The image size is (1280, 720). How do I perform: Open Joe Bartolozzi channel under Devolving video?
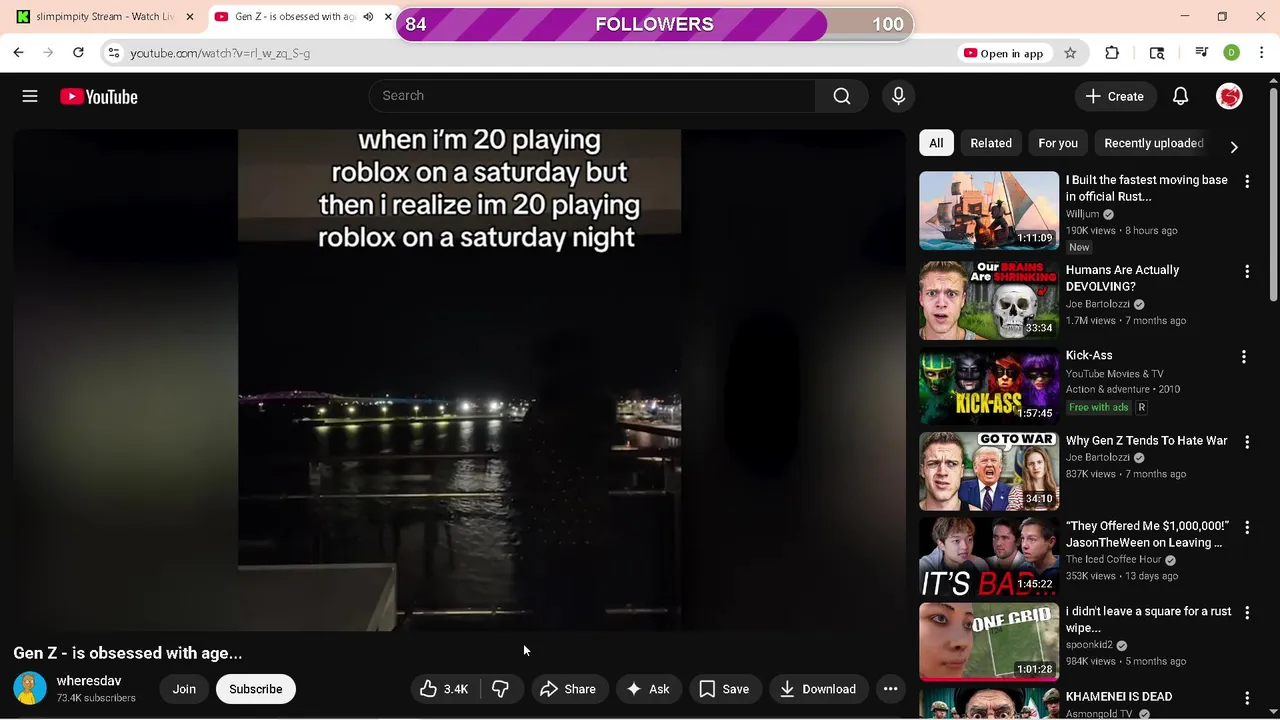pyautogui.click(x=1097, y=304)
